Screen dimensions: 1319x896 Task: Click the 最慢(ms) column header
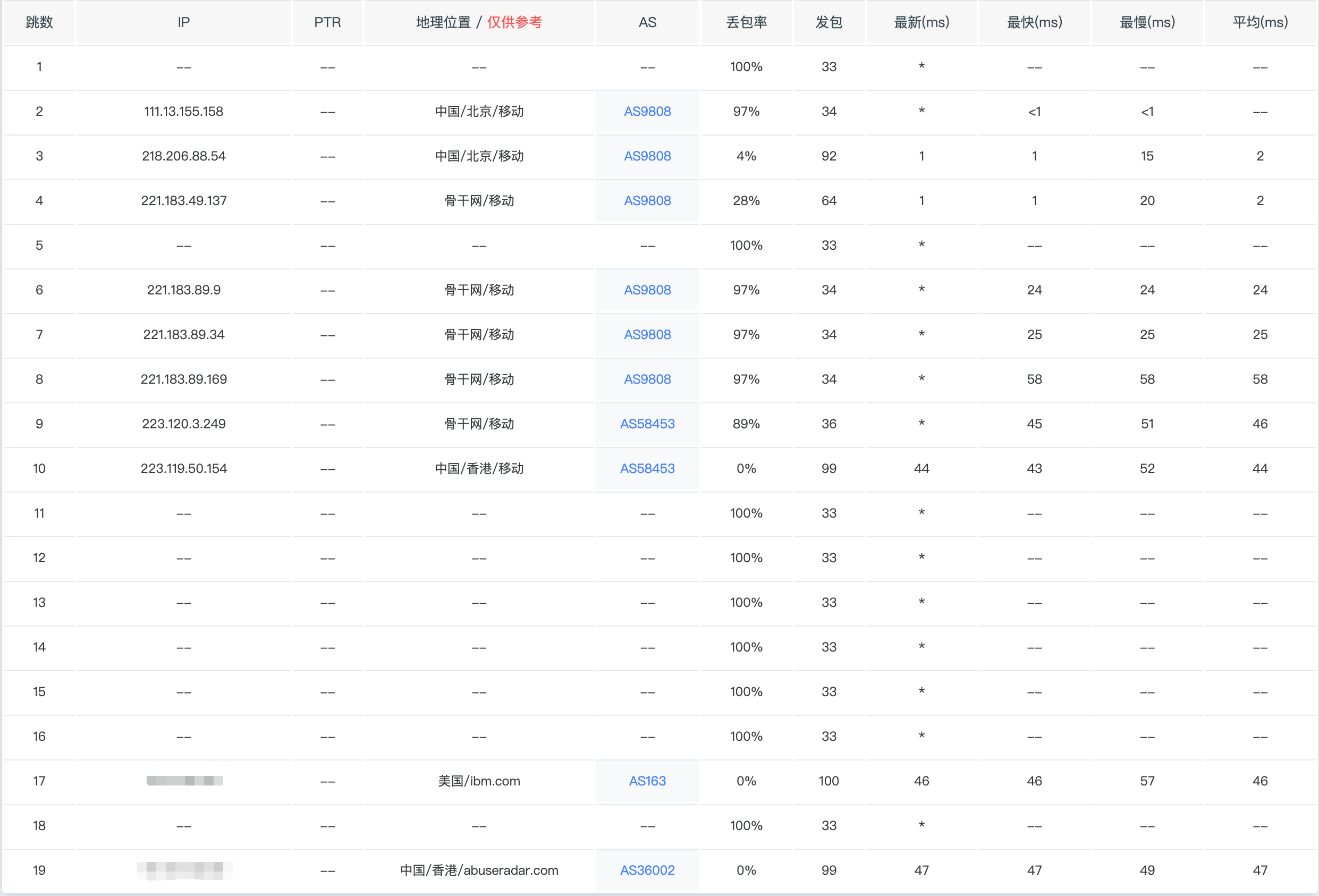[x=1147, y=22]
